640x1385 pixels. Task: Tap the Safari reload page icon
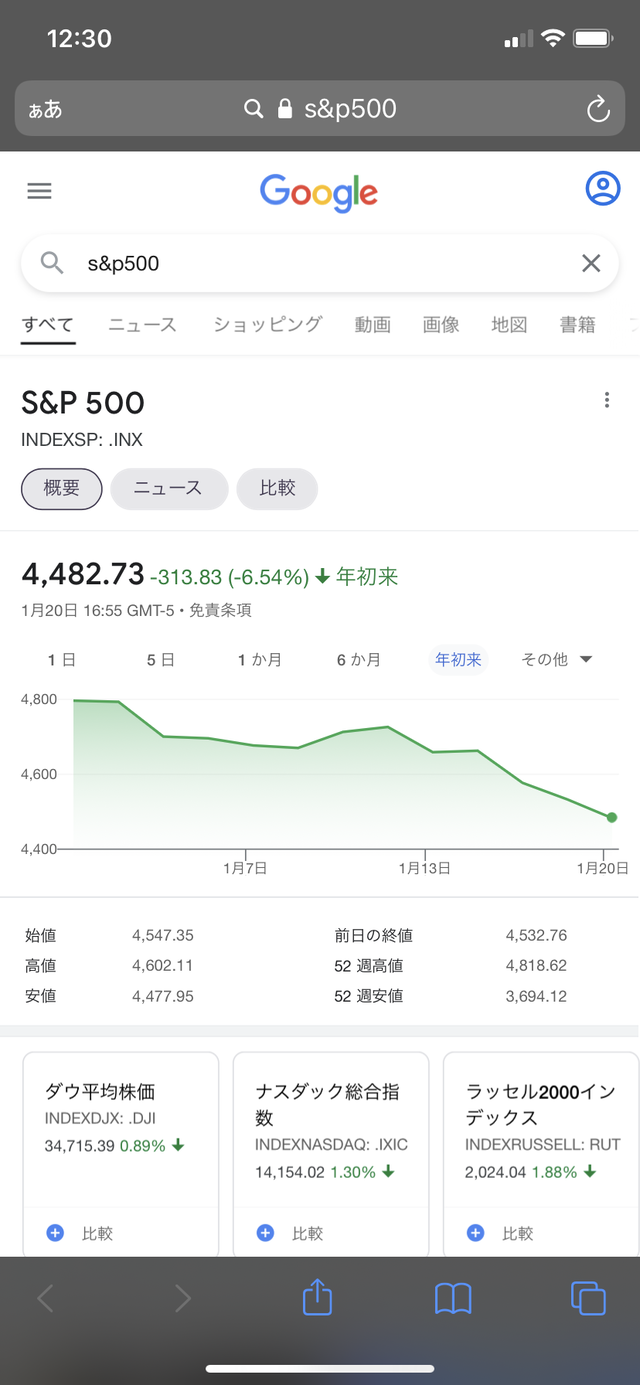pyautogui.click(x=598, y=109)
